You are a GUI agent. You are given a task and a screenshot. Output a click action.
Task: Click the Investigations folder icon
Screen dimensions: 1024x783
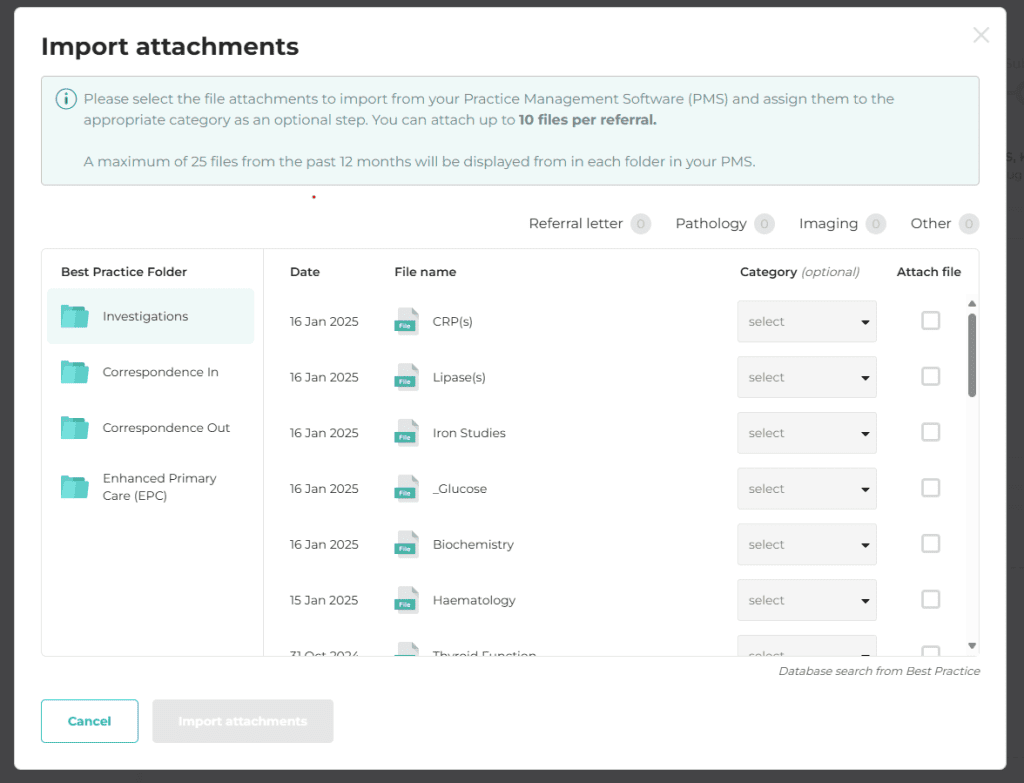click(75, 316)
